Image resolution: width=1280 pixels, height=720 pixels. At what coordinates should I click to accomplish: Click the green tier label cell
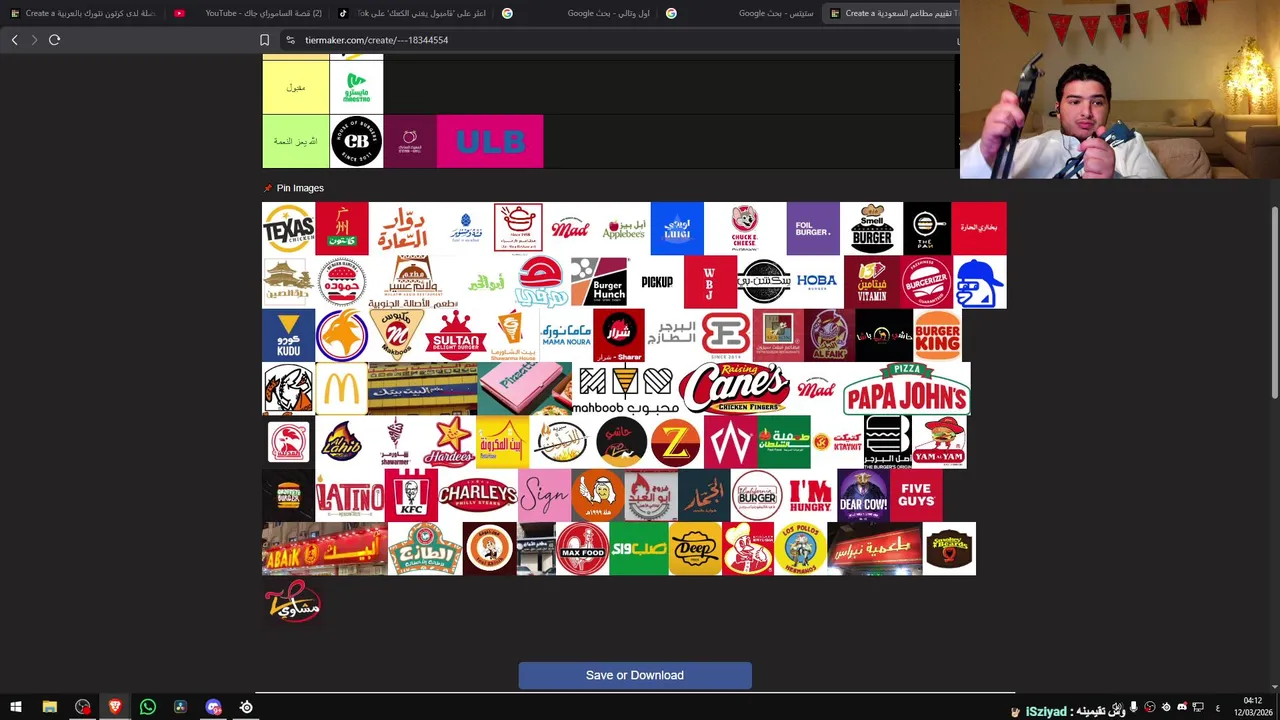pos(296,141)
